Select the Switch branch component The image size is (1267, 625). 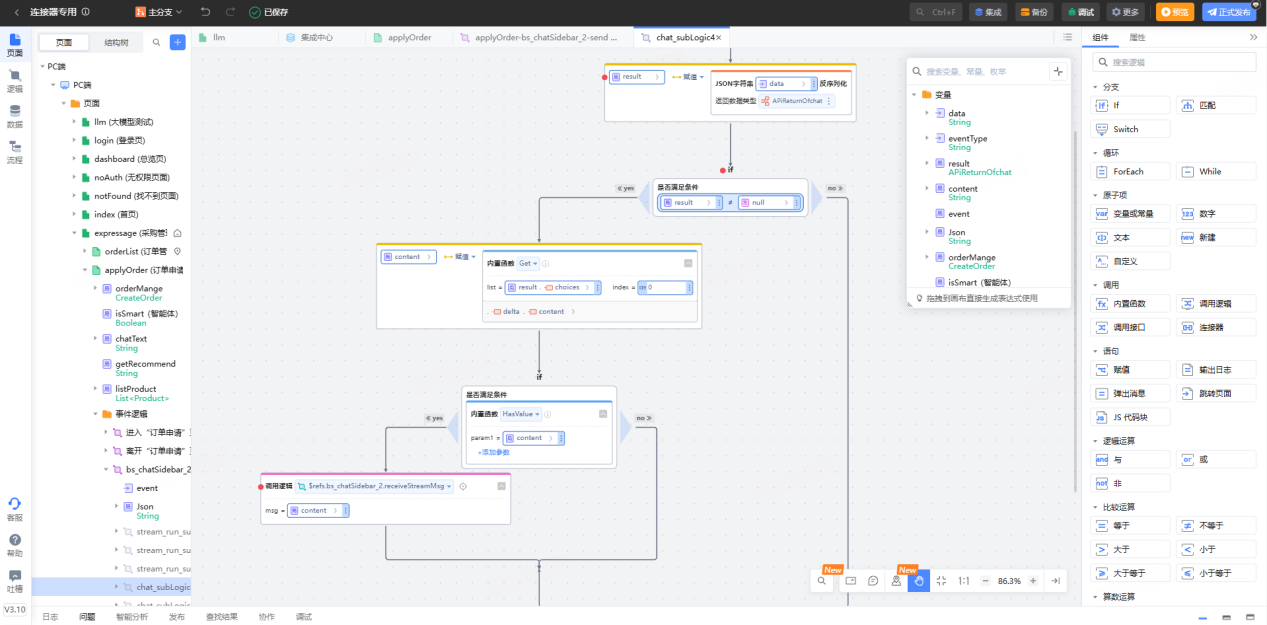click(1130, 129)
